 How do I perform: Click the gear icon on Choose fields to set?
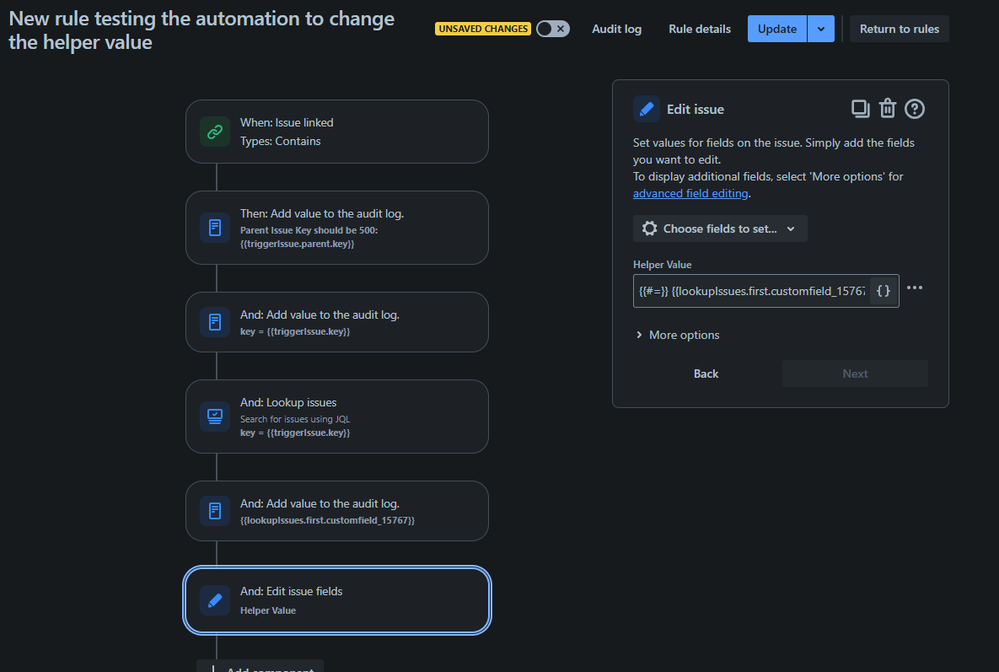click(x=649, y=229)
